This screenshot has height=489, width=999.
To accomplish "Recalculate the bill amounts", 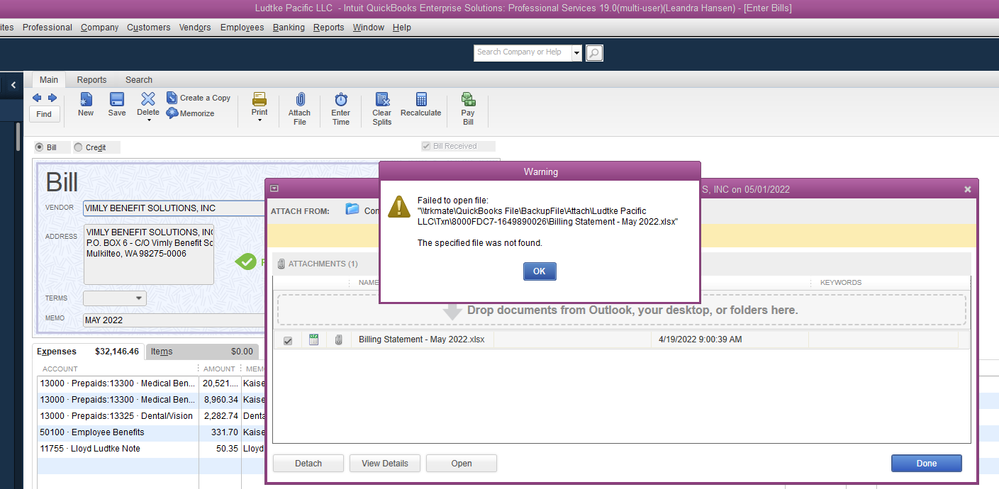I will [420, 104].
